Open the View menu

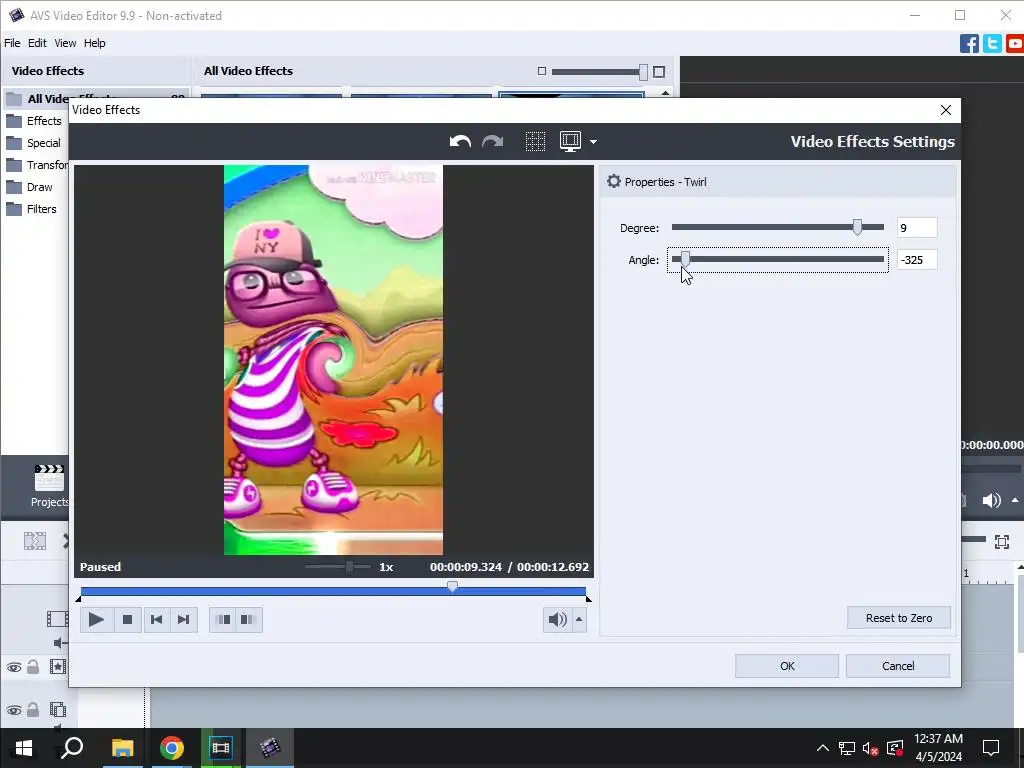(x=65, y=43)
